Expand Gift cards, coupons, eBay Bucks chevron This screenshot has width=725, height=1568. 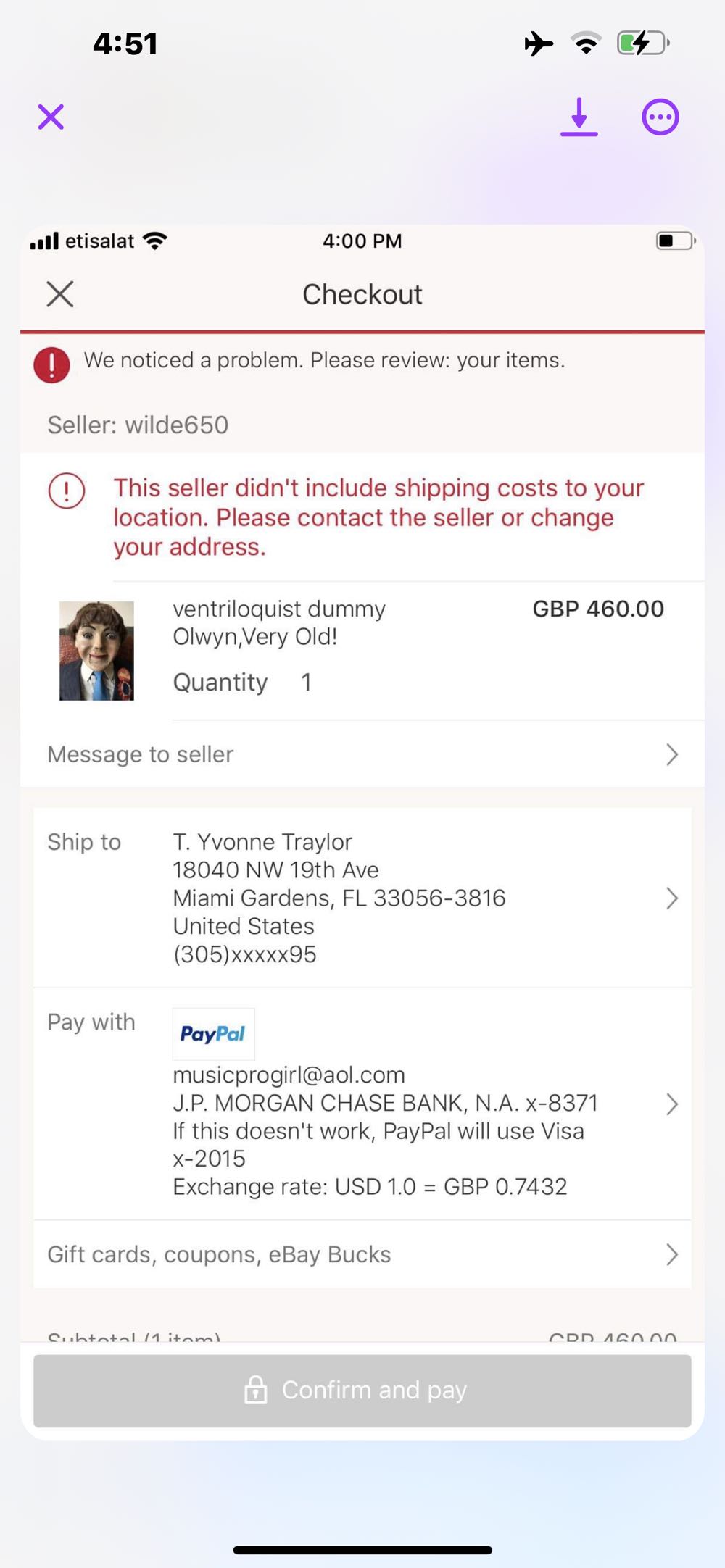(x=671, y=1255)
